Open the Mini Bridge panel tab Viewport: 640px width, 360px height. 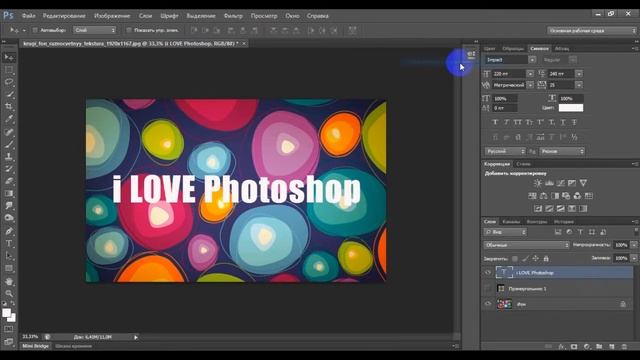(35, 346)
